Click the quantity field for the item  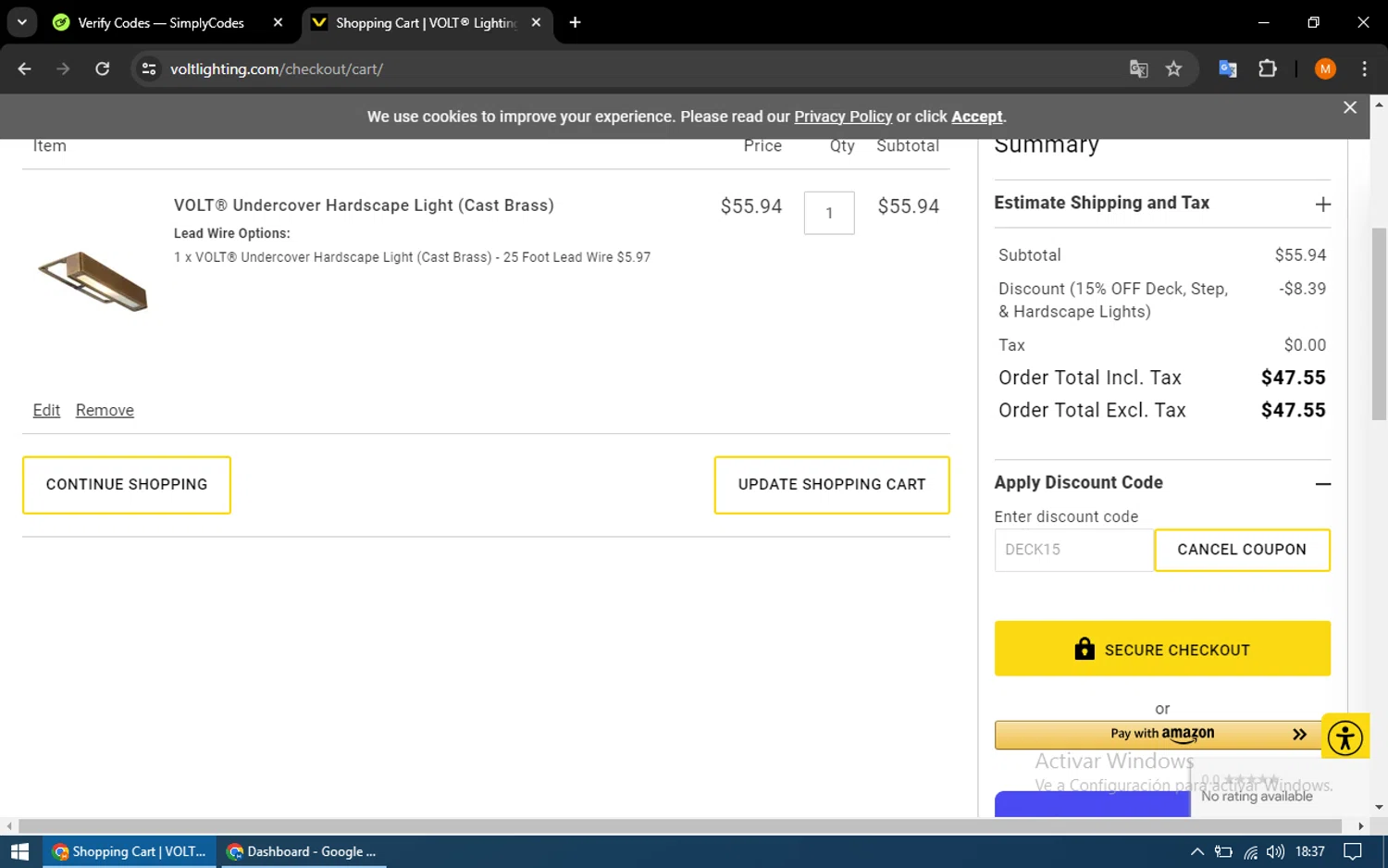pos(829,213)
